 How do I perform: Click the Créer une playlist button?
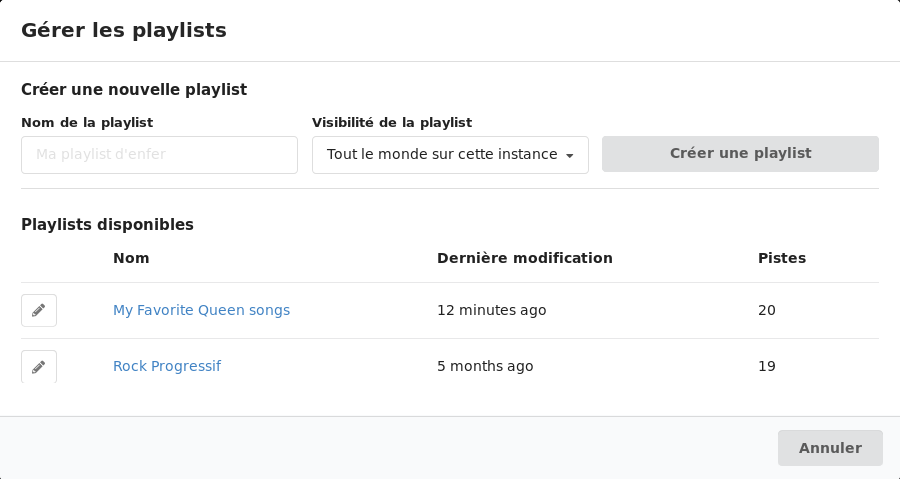(740, 154)
